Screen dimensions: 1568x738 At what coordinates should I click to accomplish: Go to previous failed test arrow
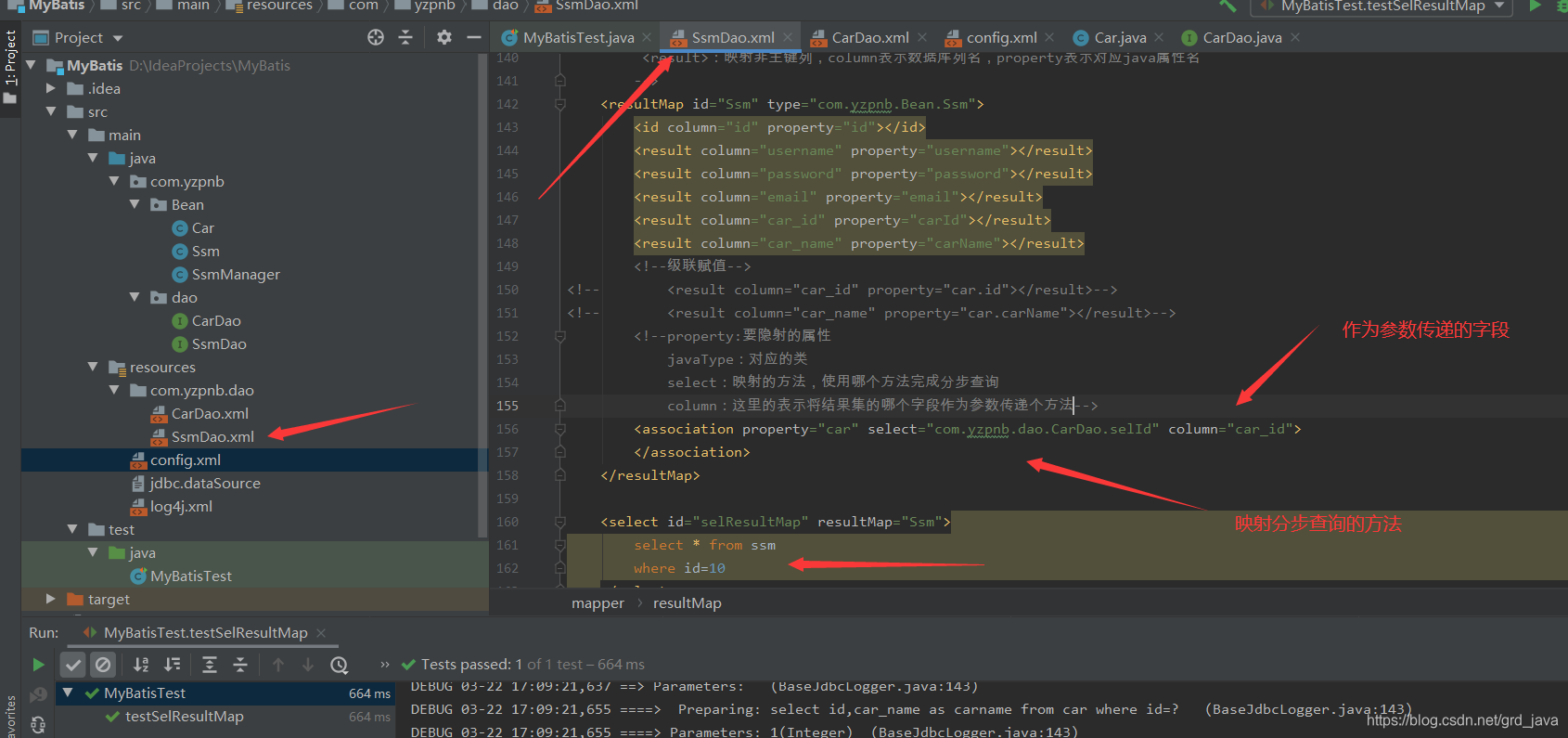pos(278,665)
